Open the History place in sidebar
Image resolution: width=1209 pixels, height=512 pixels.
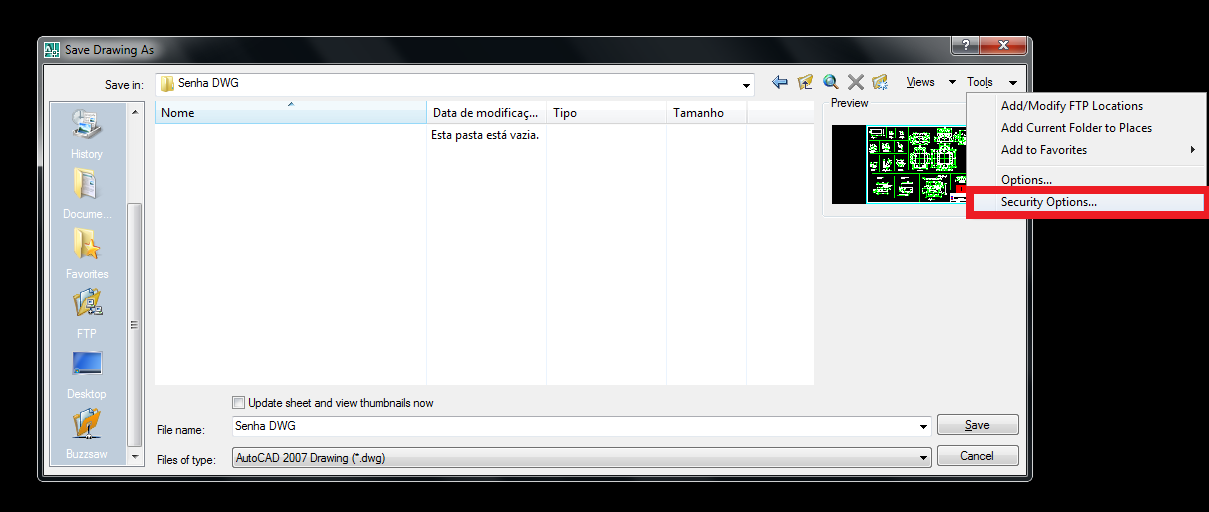(x=87, y=133)
